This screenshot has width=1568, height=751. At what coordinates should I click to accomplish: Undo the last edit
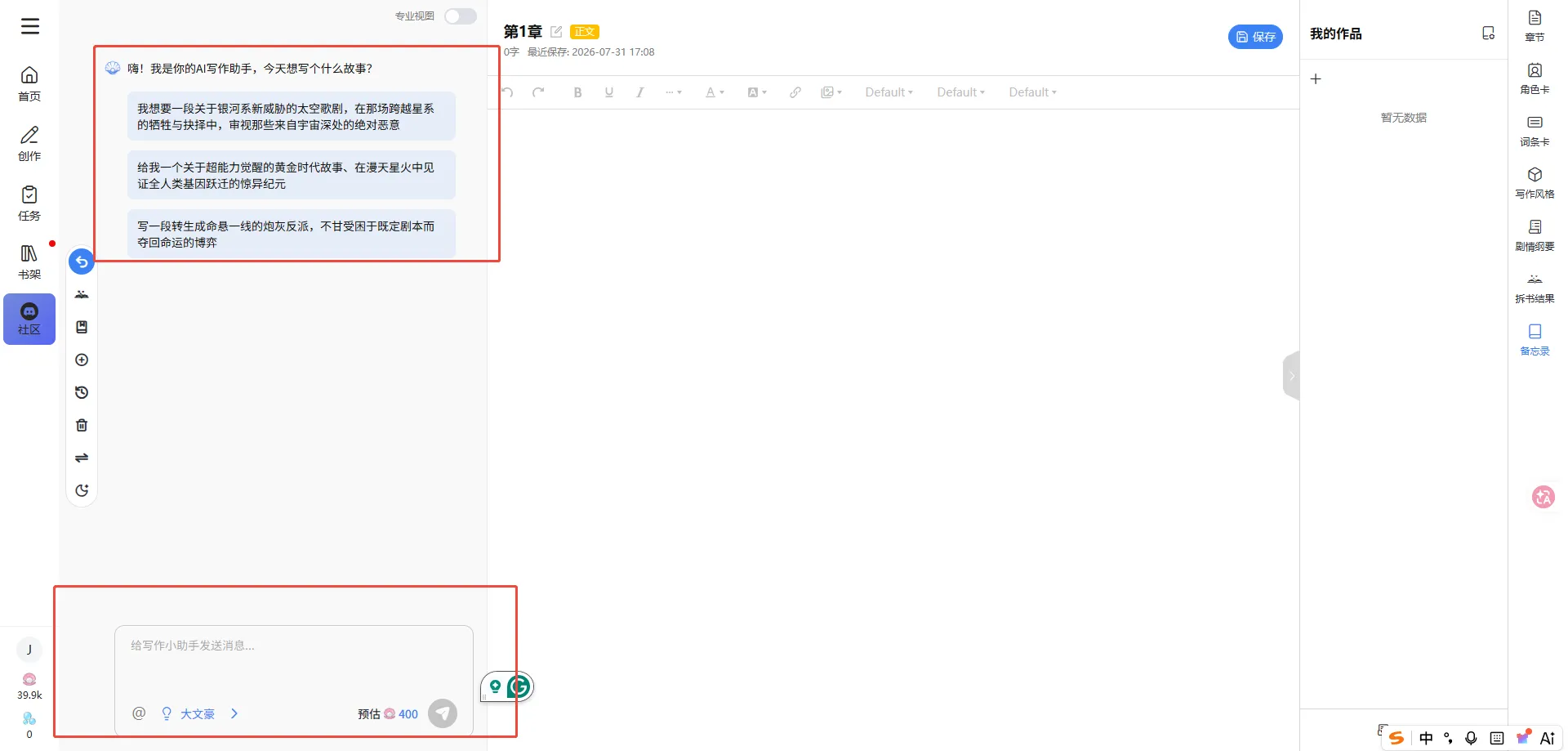tap(507, 92)
